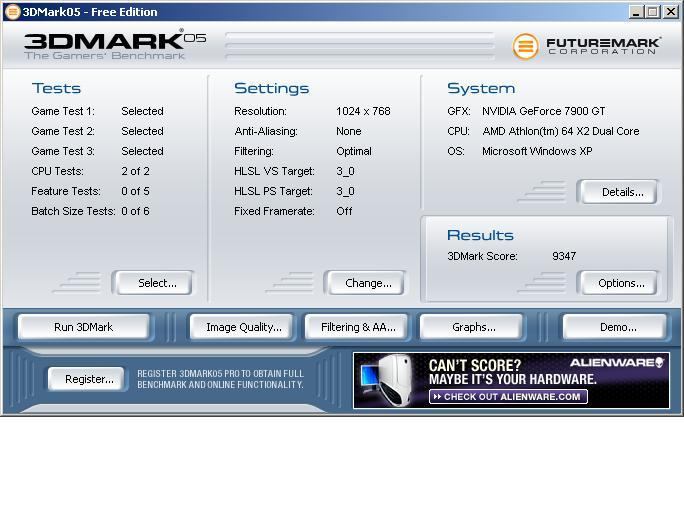The width and height of the screenshot is (684, 512).
Task: Click the 3DMark05 title bar icon
Action: [x=12, y=12]
